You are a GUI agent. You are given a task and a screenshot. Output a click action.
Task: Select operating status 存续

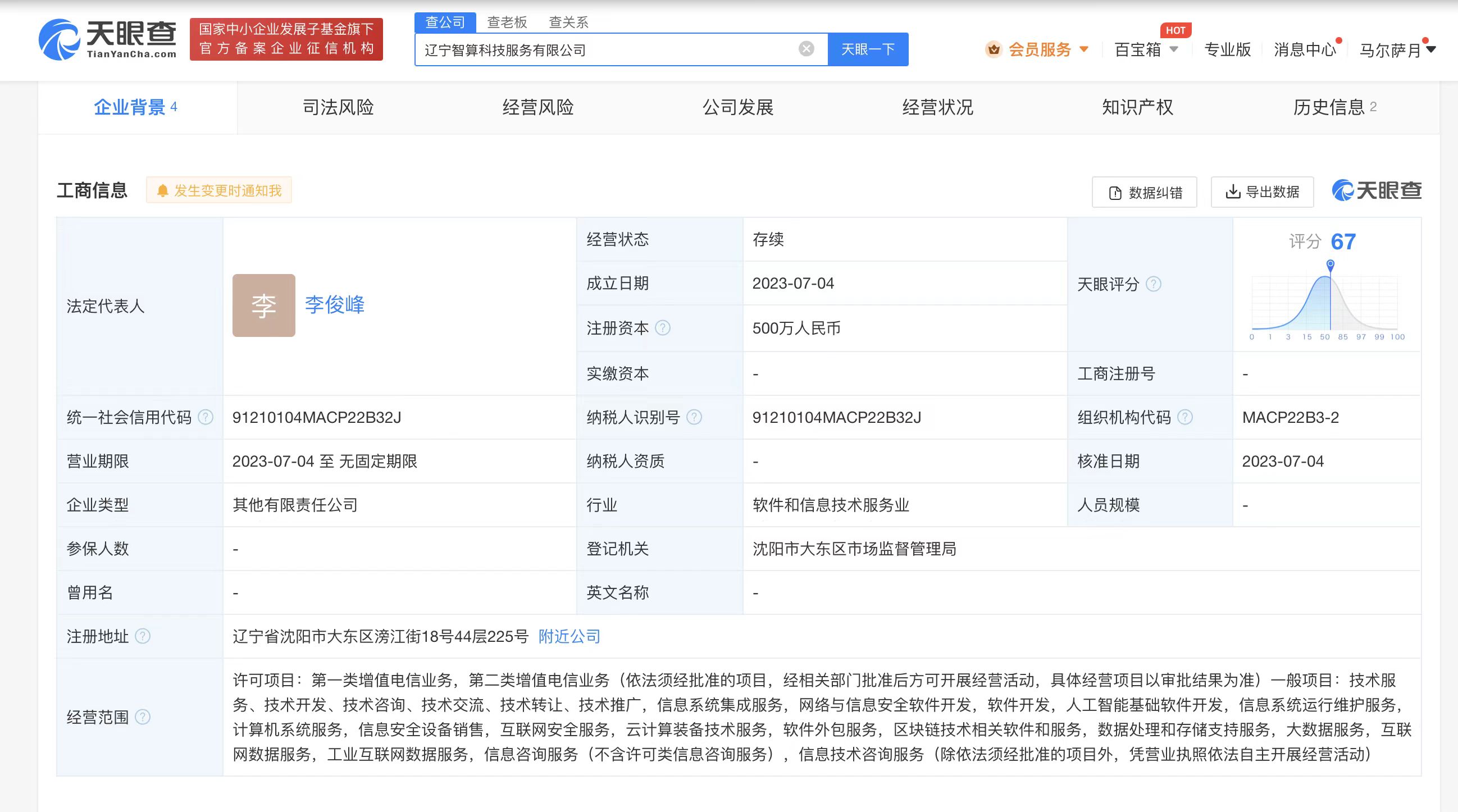pos(768,239)
